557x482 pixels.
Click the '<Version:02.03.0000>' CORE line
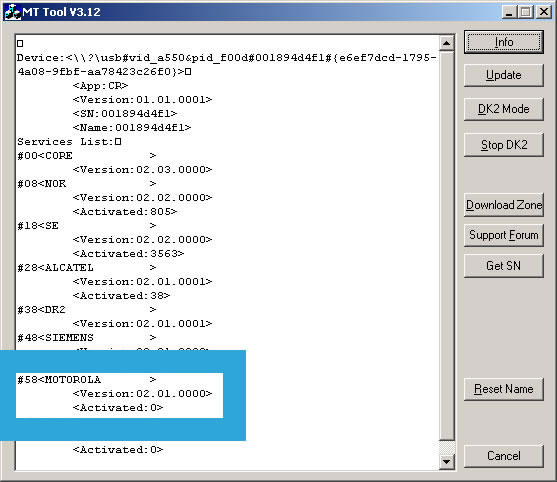(x=142, y=169)
